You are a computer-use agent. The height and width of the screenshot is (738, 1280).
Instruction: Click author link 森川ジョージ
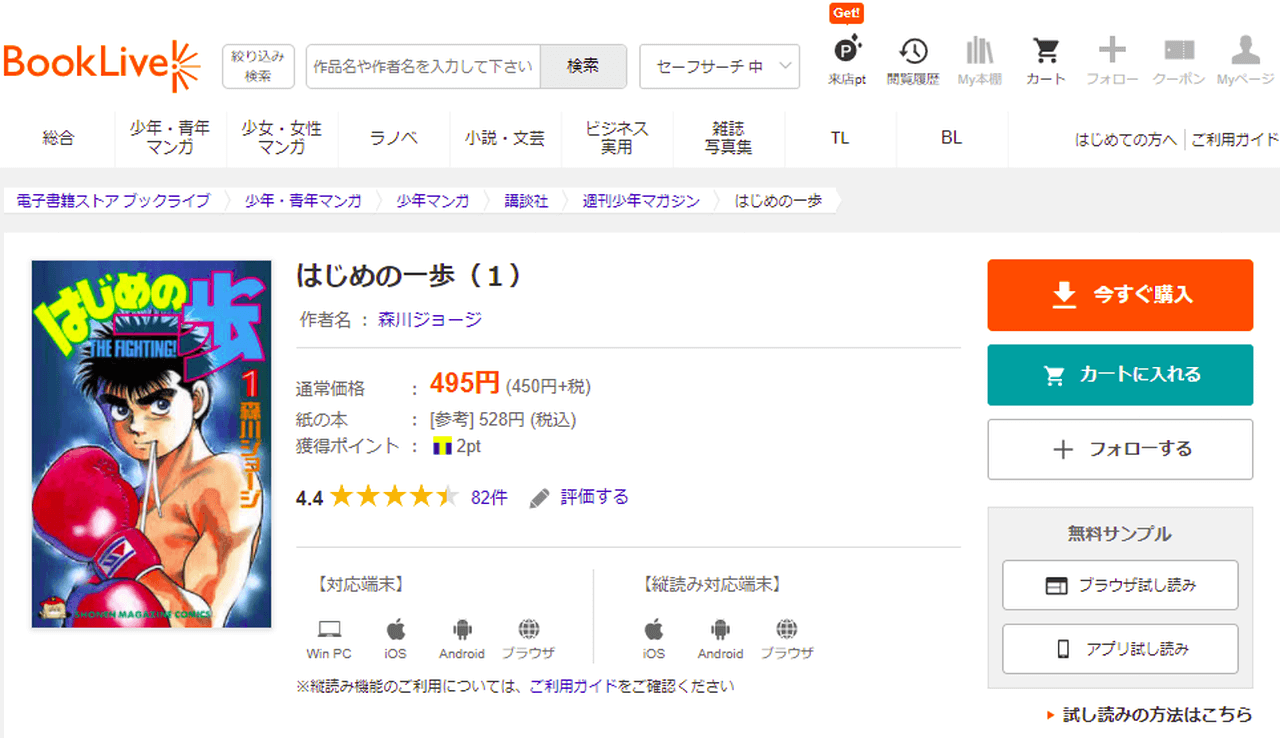tap(430, 320)
